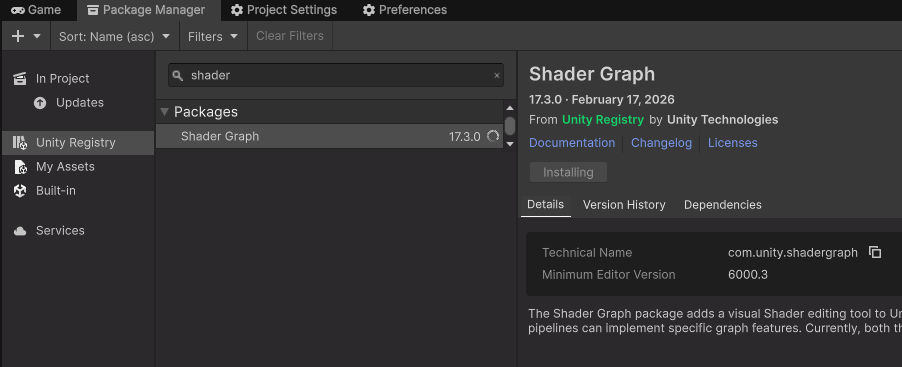Open the Project Settings tab
The image size is (902, 367).
point(284,10)
